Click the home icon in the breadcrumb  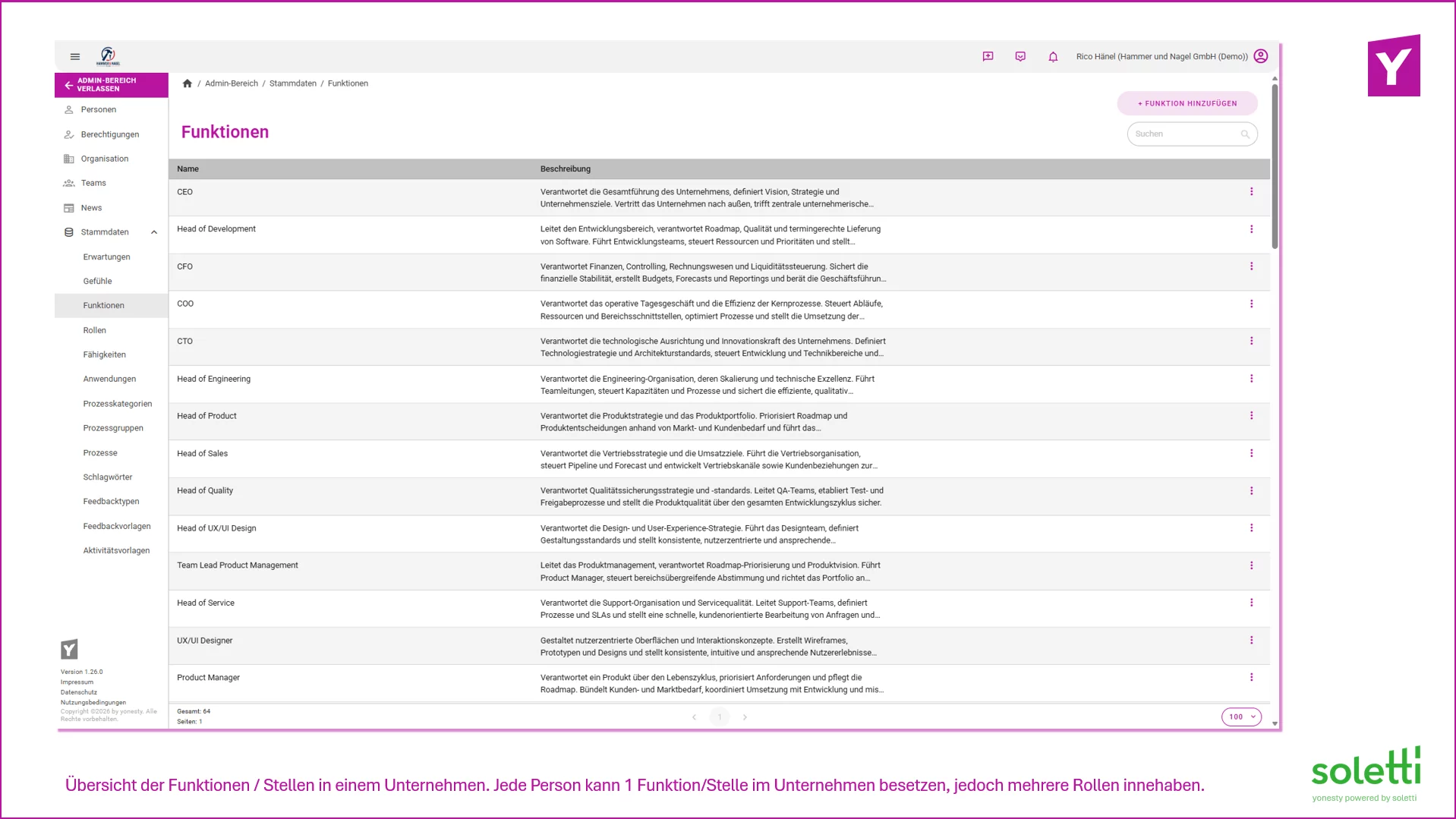click(x=188, y=83)
